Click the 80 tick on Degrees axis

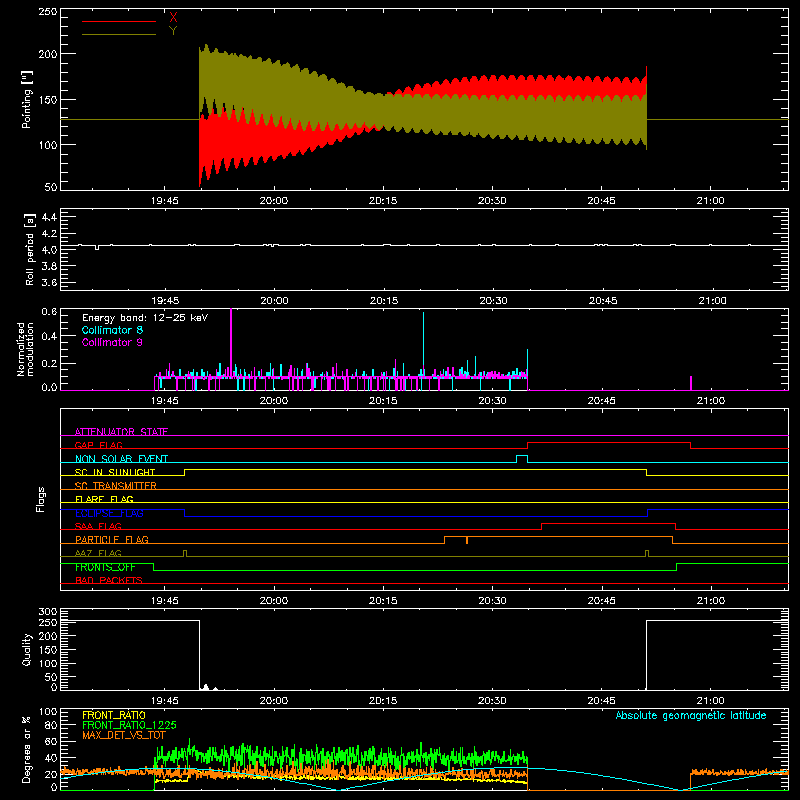coord(51,725)
